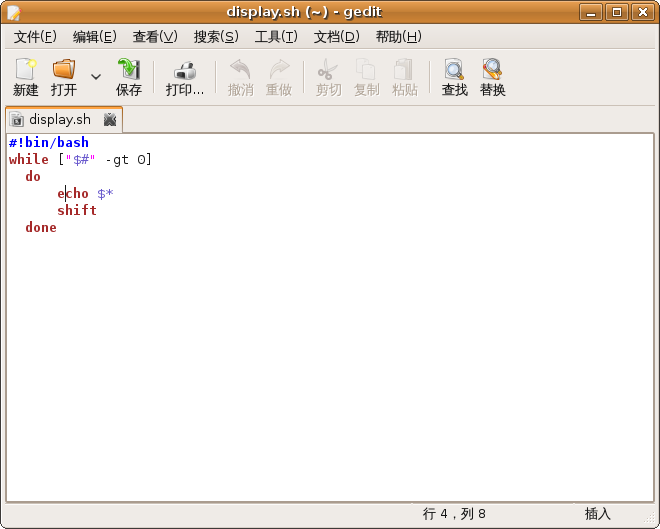Open Find with the 查找 magnifier icon
Image resolution: width=660 pixels, height=529 pixels.
click(454, 69)
